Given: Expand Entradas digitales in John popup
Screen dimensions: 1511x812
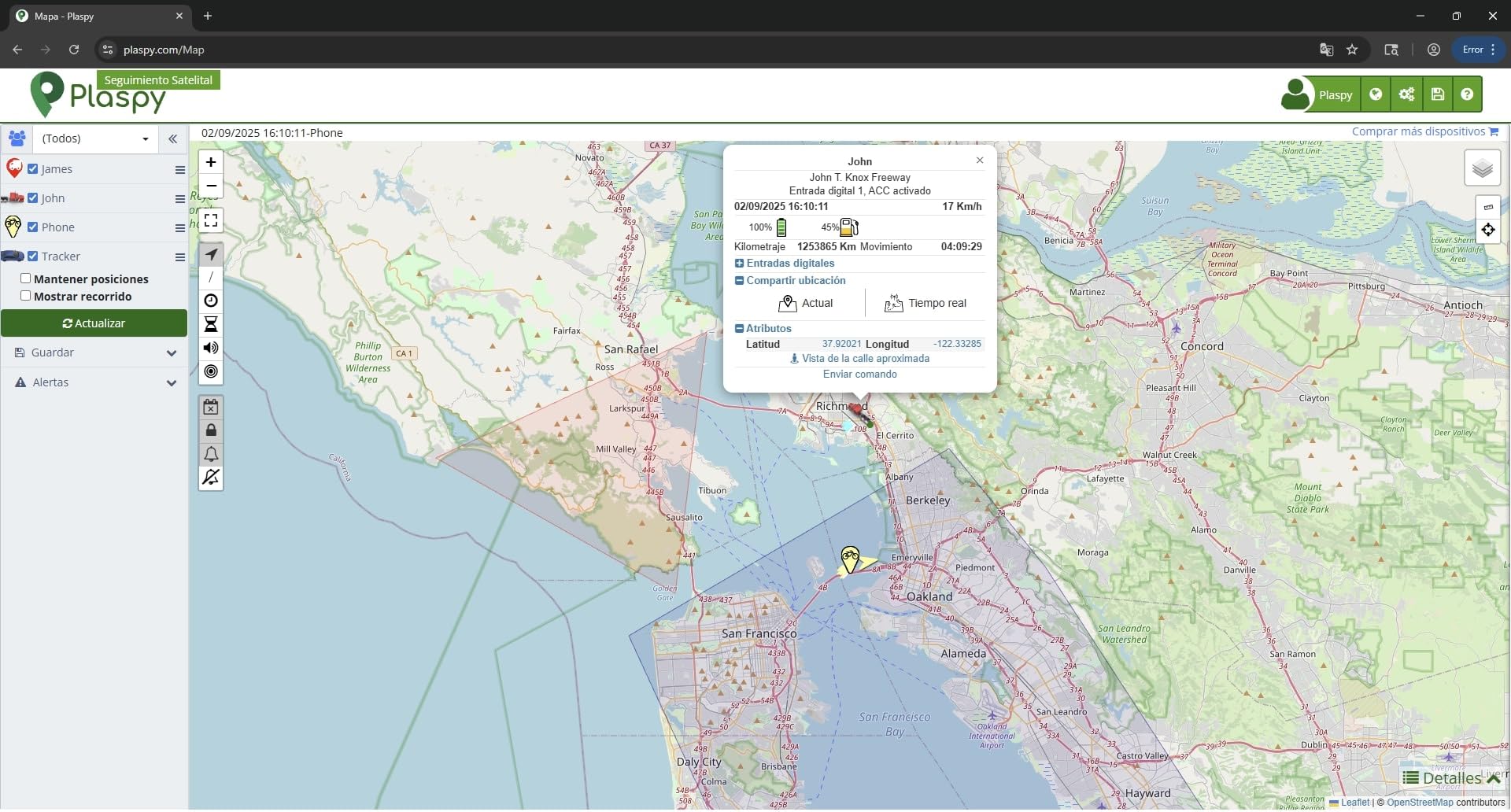Looking at the screenshot, I should coord(785,264).
